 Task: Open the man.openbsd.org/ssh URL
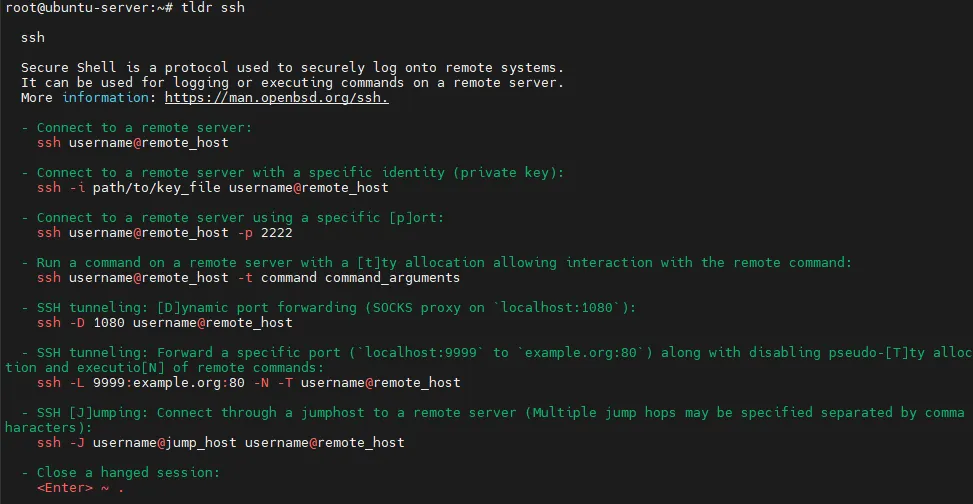tap(276, 98)
